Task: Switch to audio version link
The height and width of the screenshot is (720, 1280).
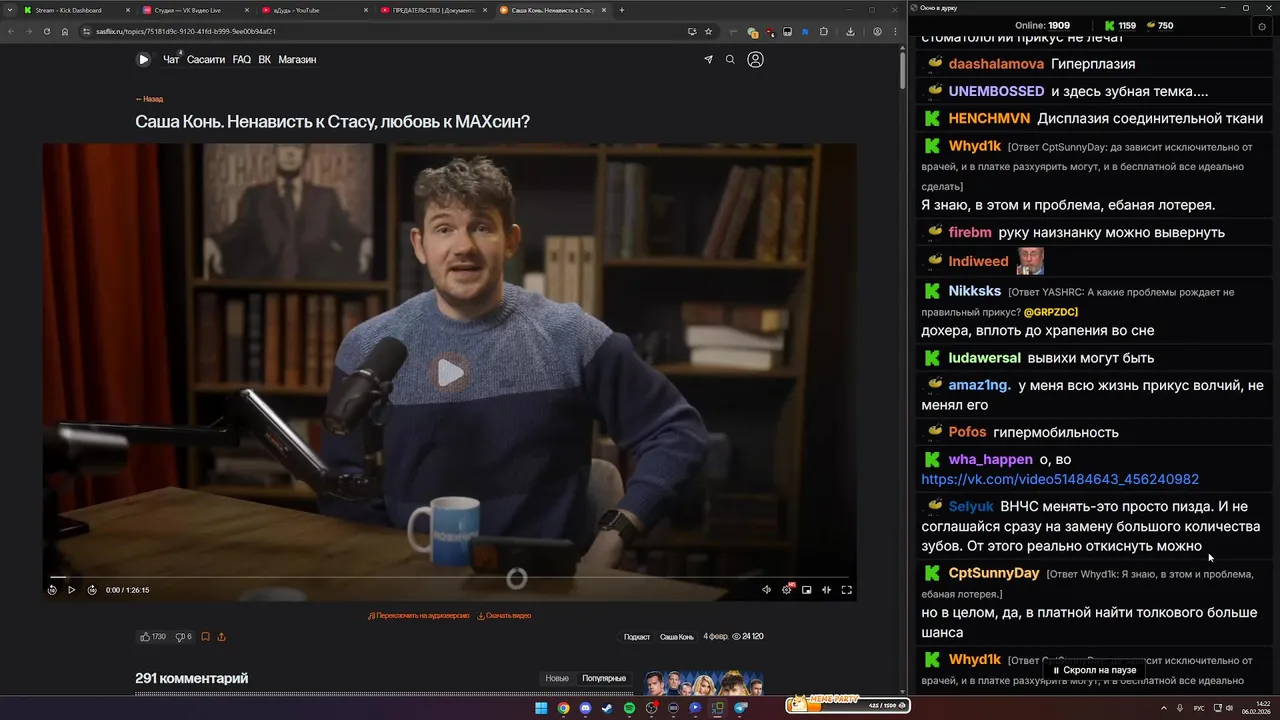Action: coord(418,616)
